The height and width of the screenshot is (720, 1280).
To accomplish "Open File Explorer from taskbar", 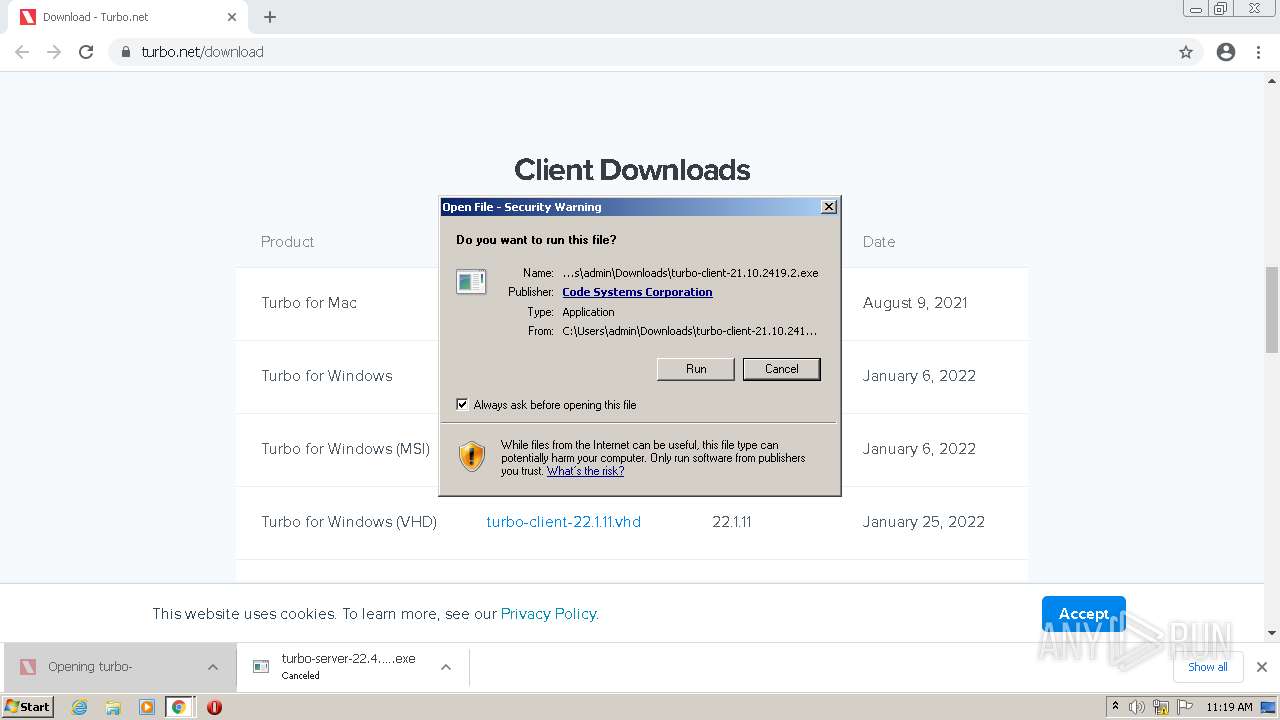I will point(113,707).
